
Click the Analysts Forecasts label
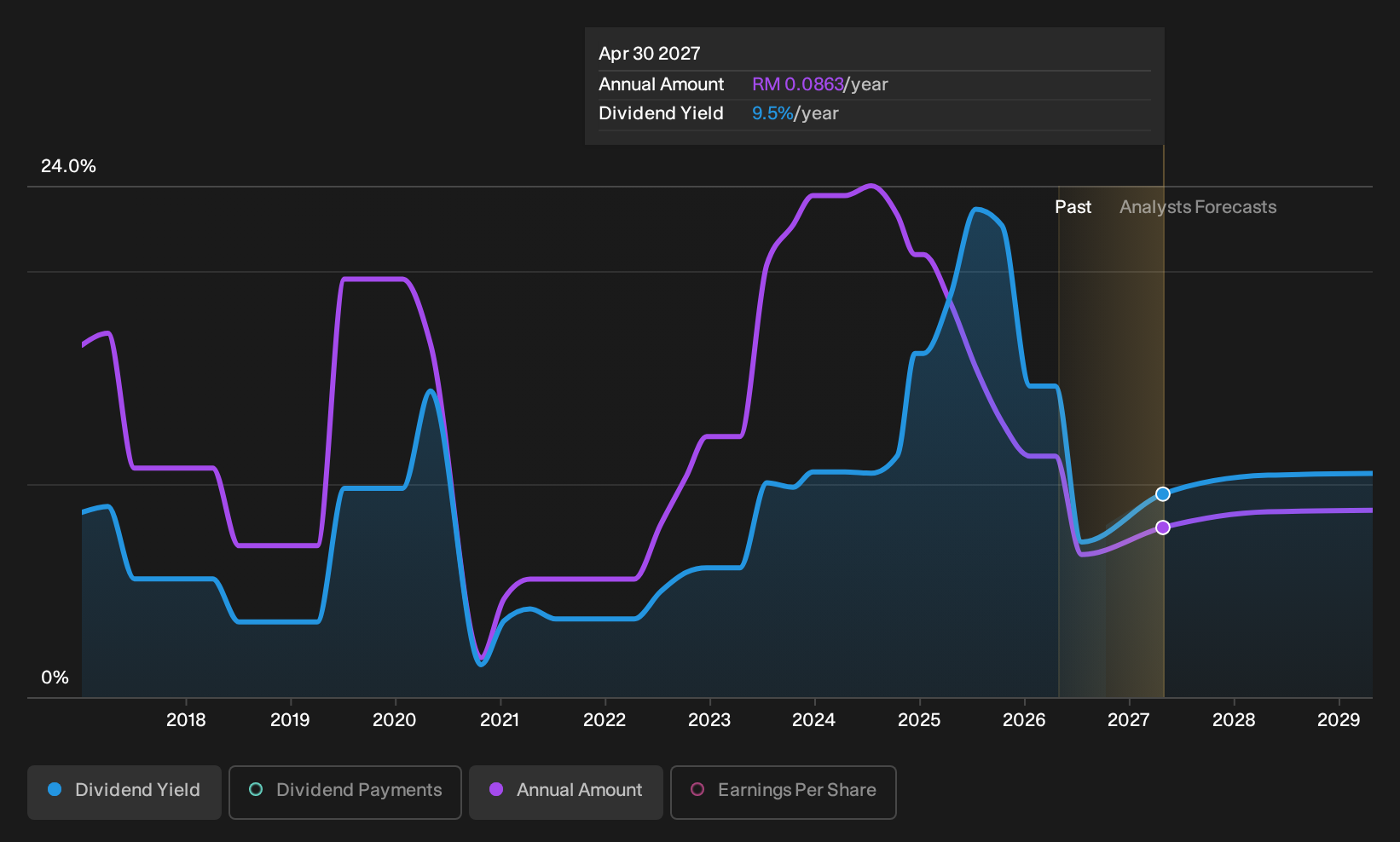[1198, 207]
